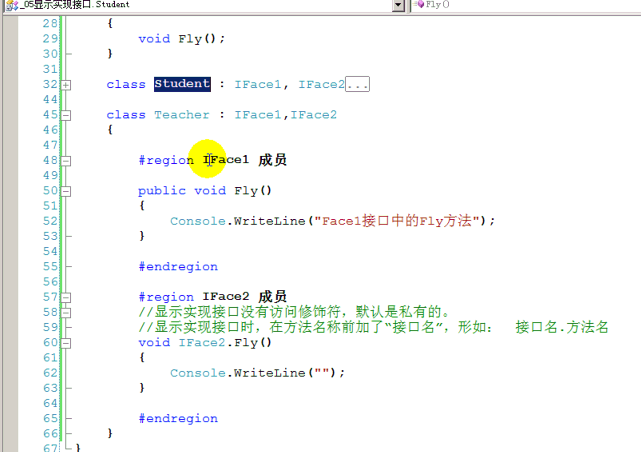Open the class navigation dropdown arrow

pyautogui.click(x=398, y=5)
